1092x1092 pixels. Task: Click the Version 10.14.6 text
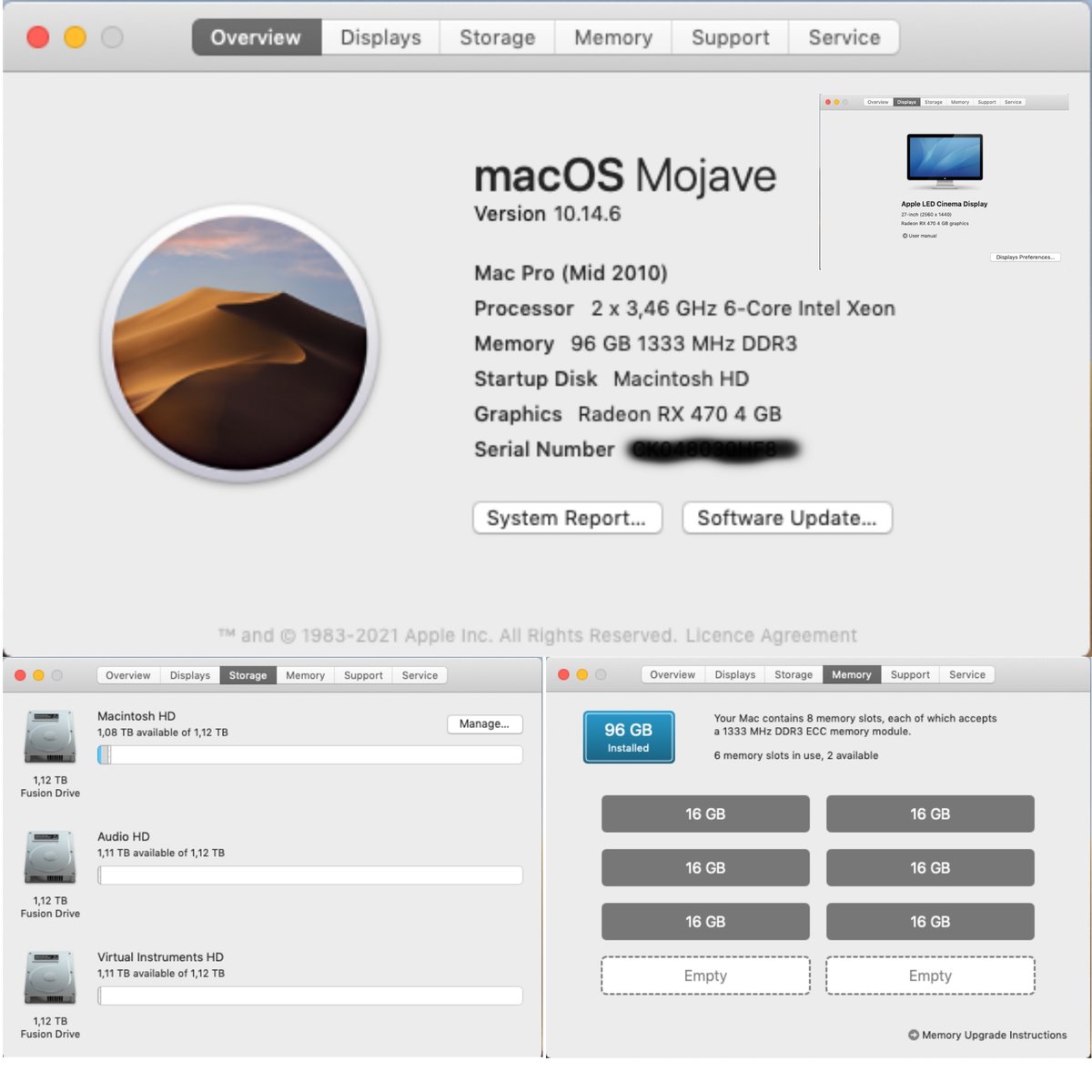coord(547,214)
